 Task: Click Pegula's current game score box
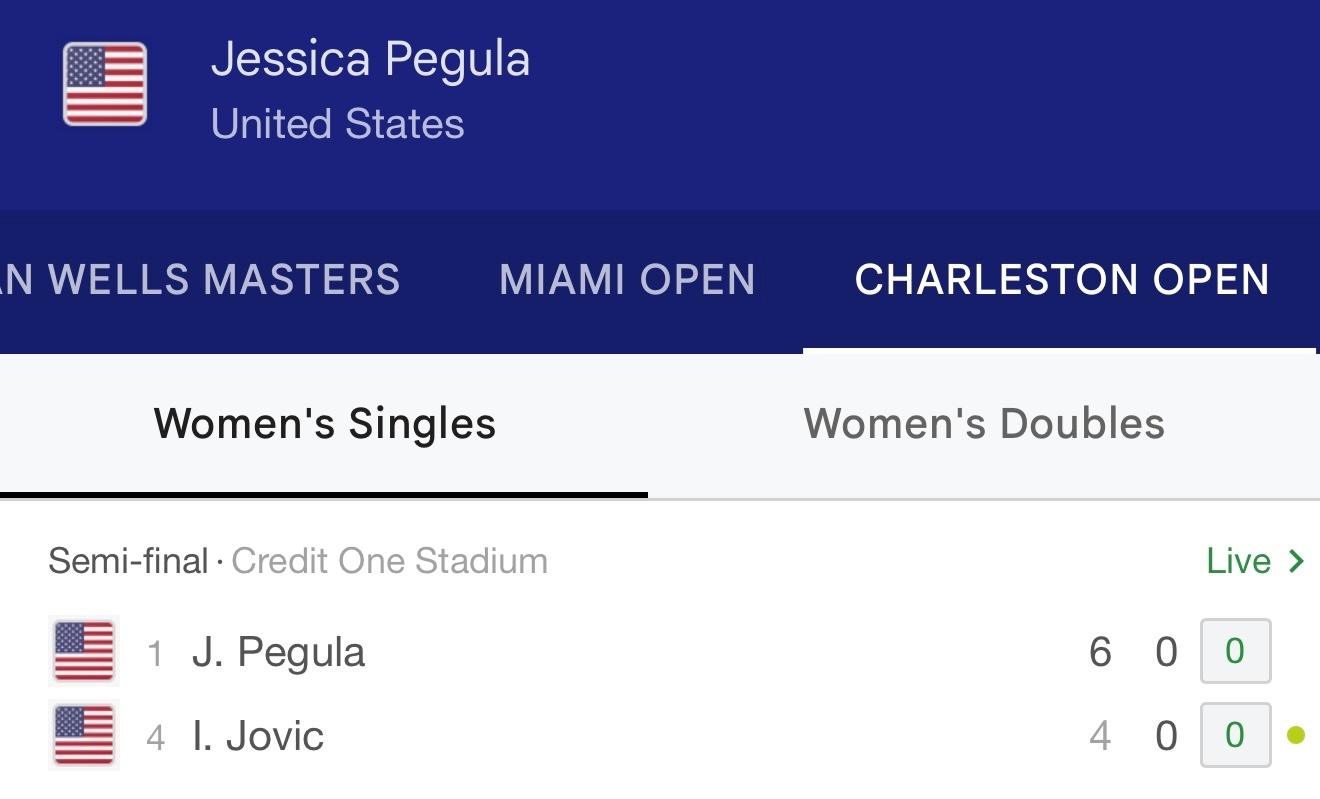[x=1235, y=651]
